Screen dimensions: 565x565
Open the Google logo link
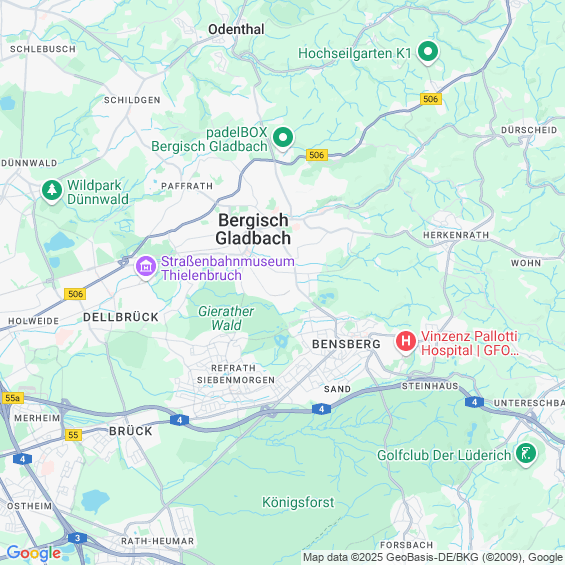click(34, 553)
